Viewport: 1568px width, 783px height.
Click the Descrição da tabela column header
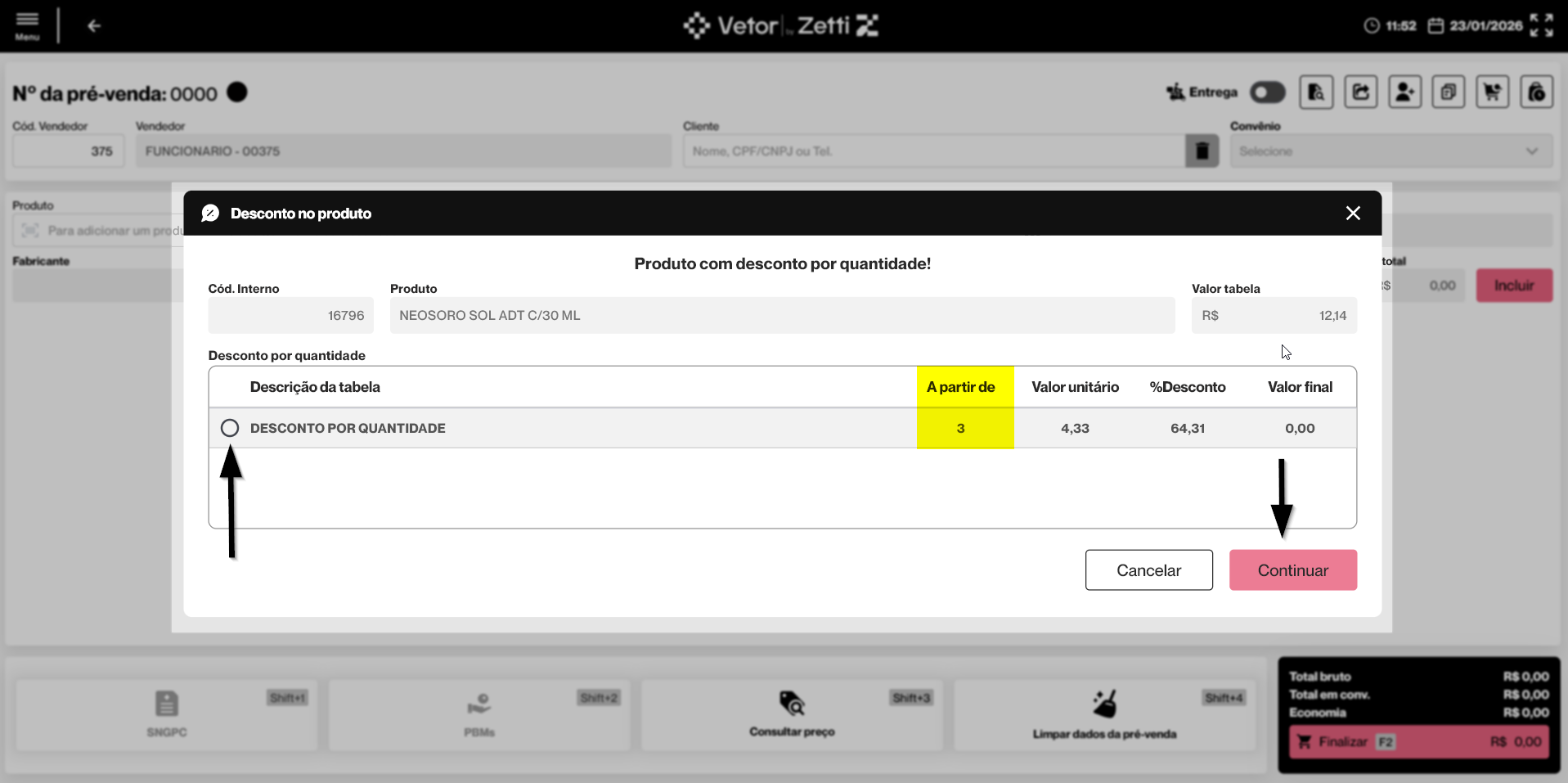pos(315,387)
